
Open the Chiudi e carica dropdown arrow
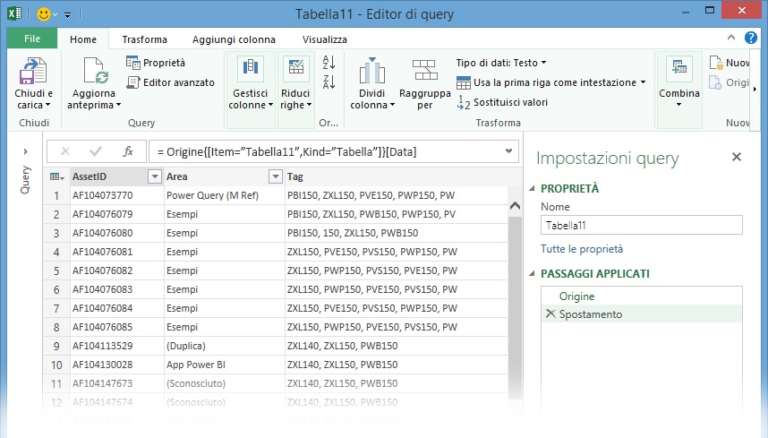click(48, 105)
